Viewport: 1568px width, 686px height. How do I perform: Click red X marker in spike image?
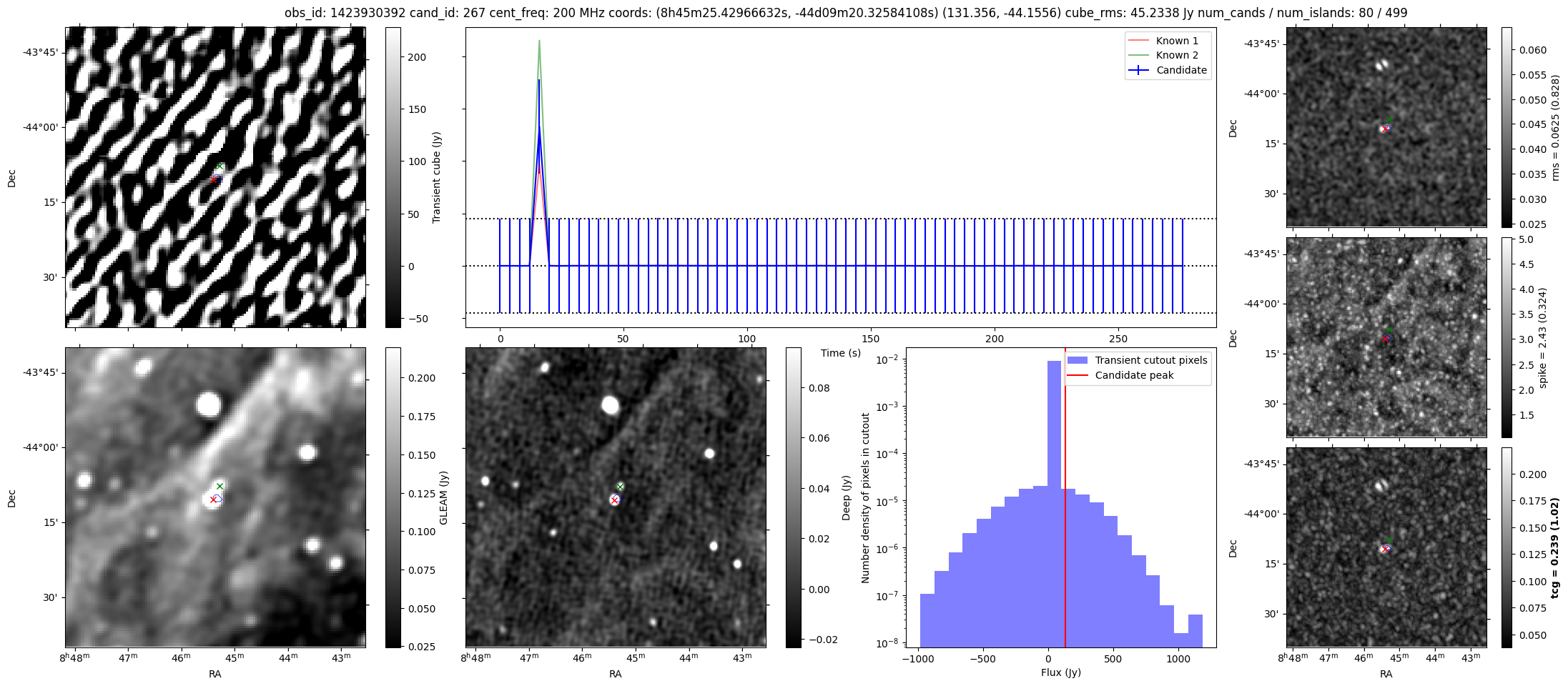pos(1385,339)
